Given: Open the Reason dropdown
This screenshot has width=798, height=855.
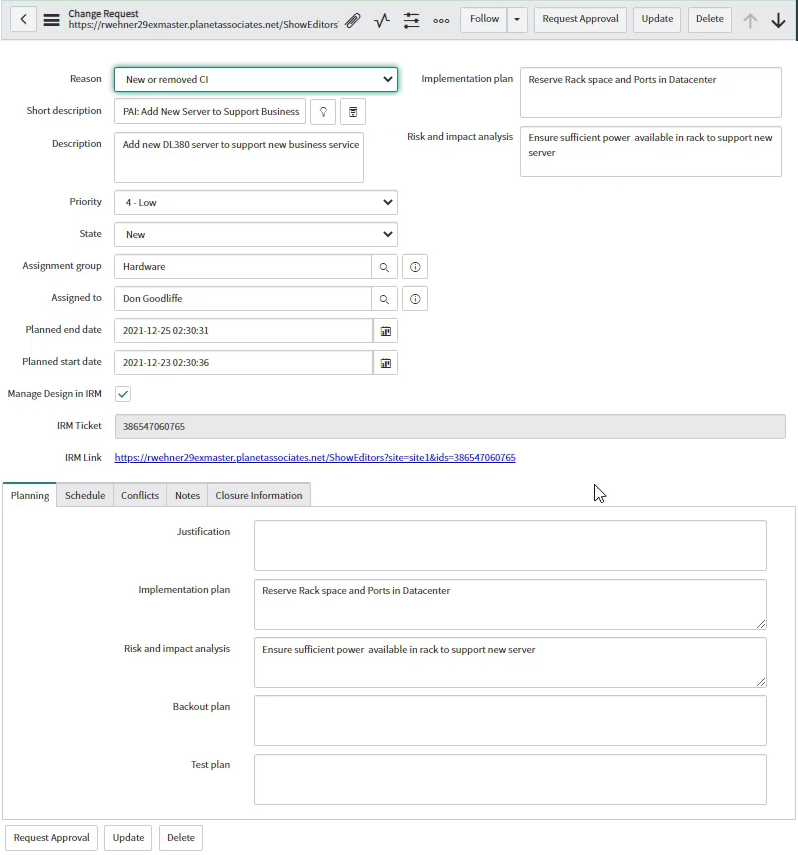Looking at the screenshot, I should (x=256, y=80).
